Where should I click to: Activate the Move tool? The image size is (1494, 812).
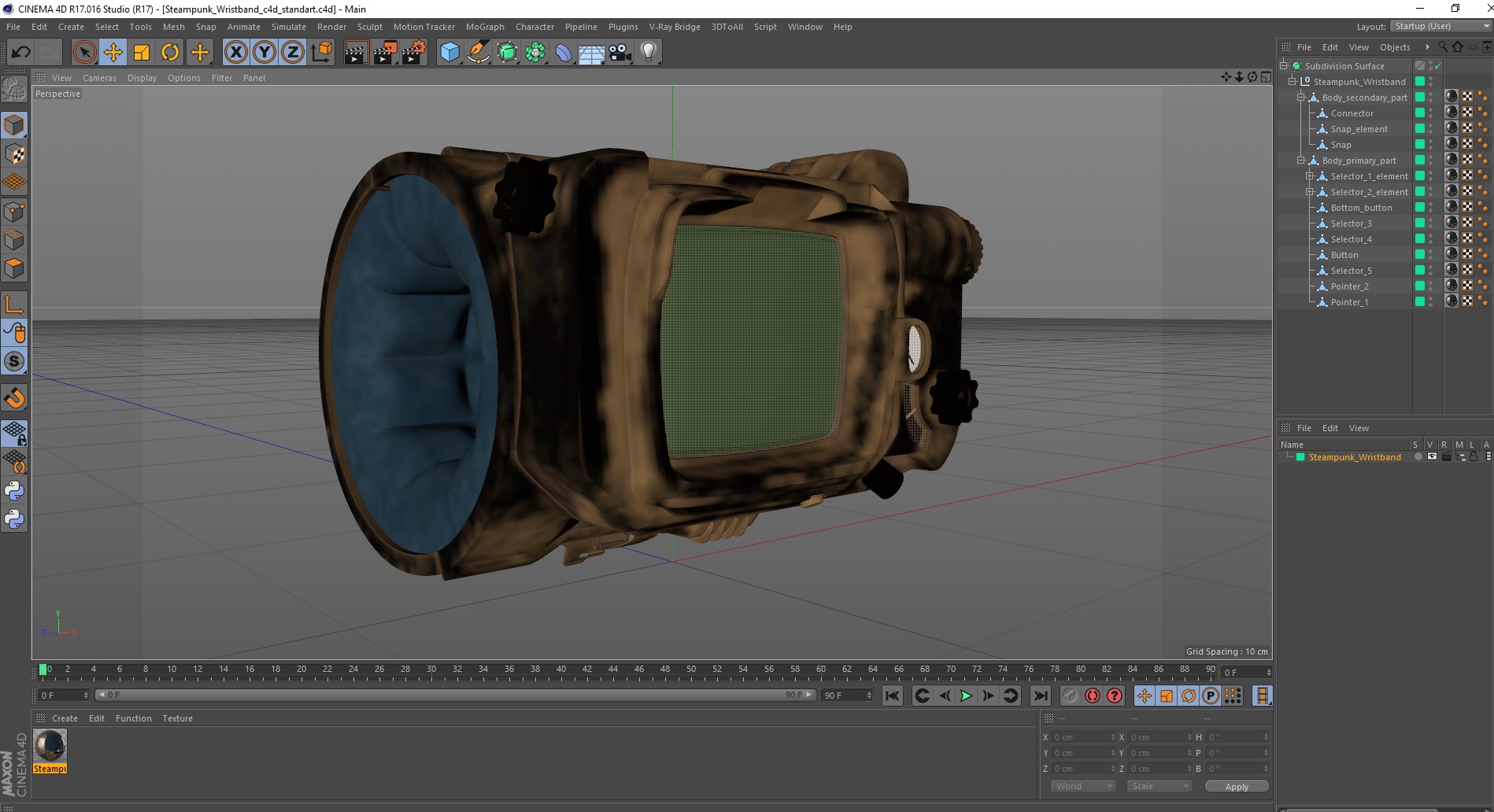coord(113,53)
